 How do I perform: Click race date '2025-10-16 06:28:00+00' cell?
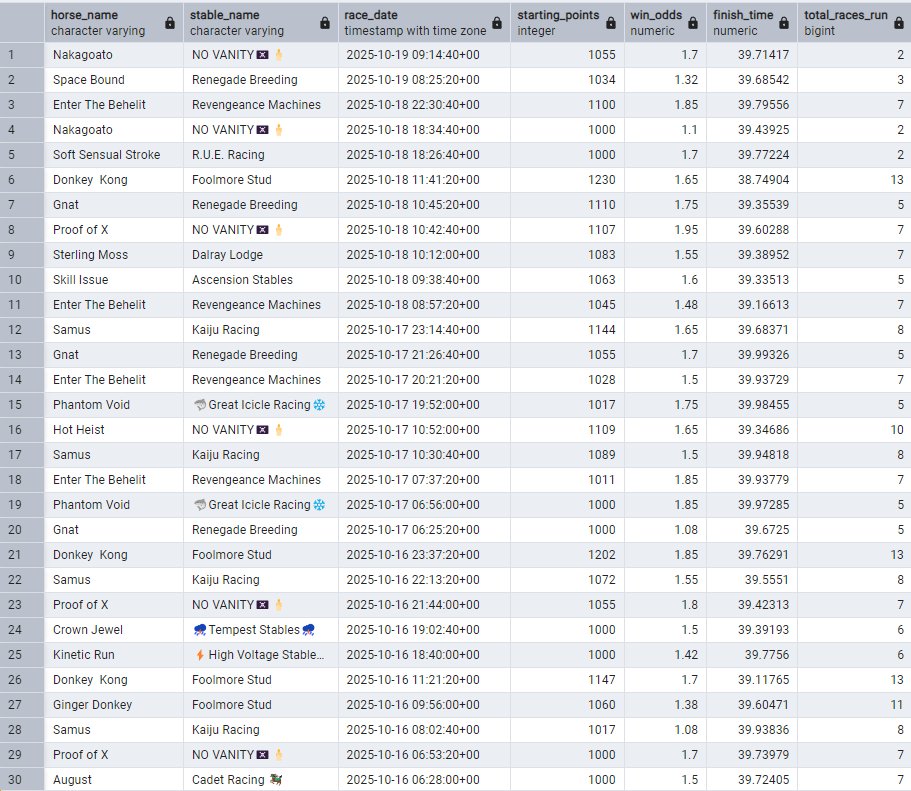click(424, 779)
